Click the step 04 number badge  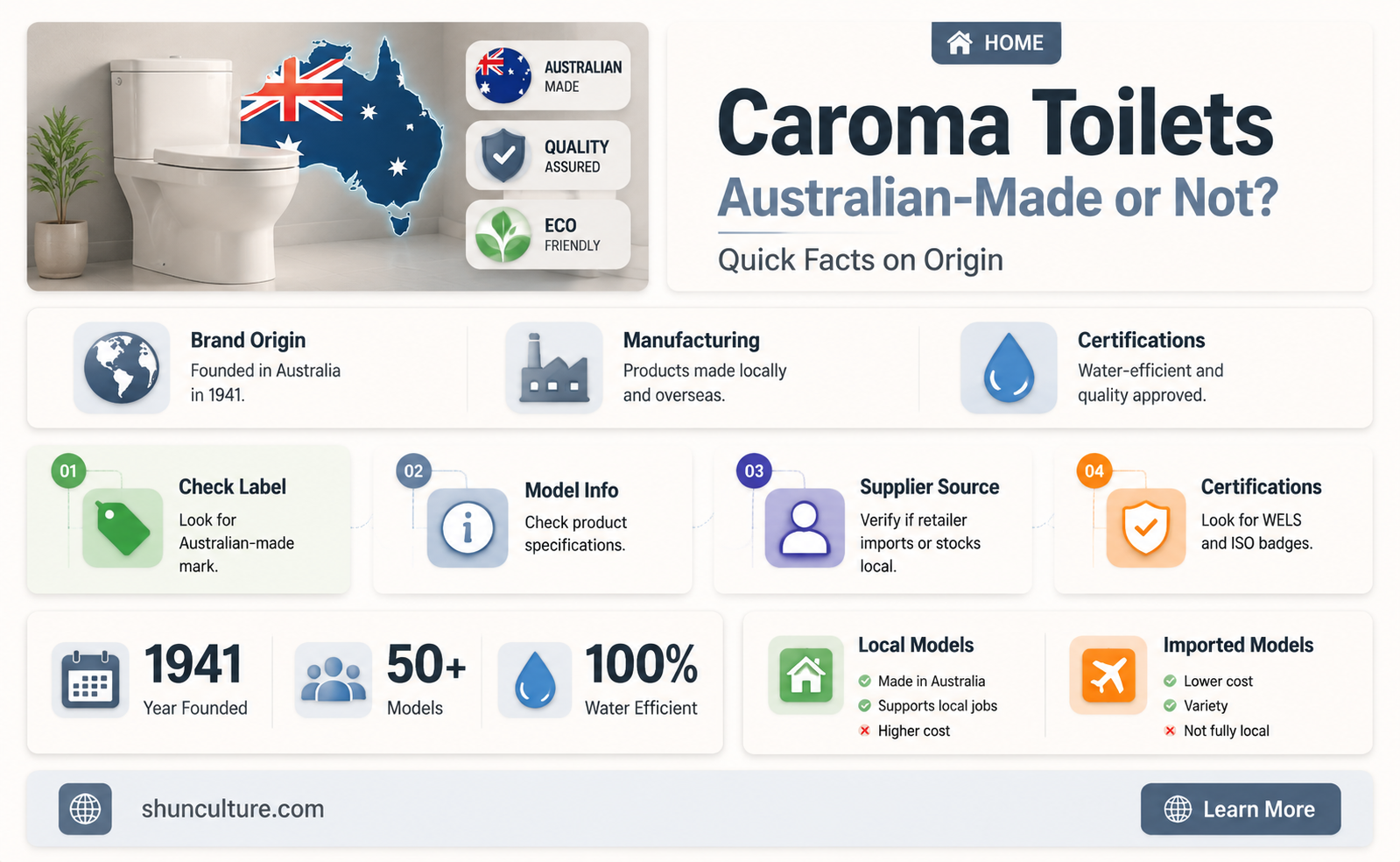[1094, 471]
